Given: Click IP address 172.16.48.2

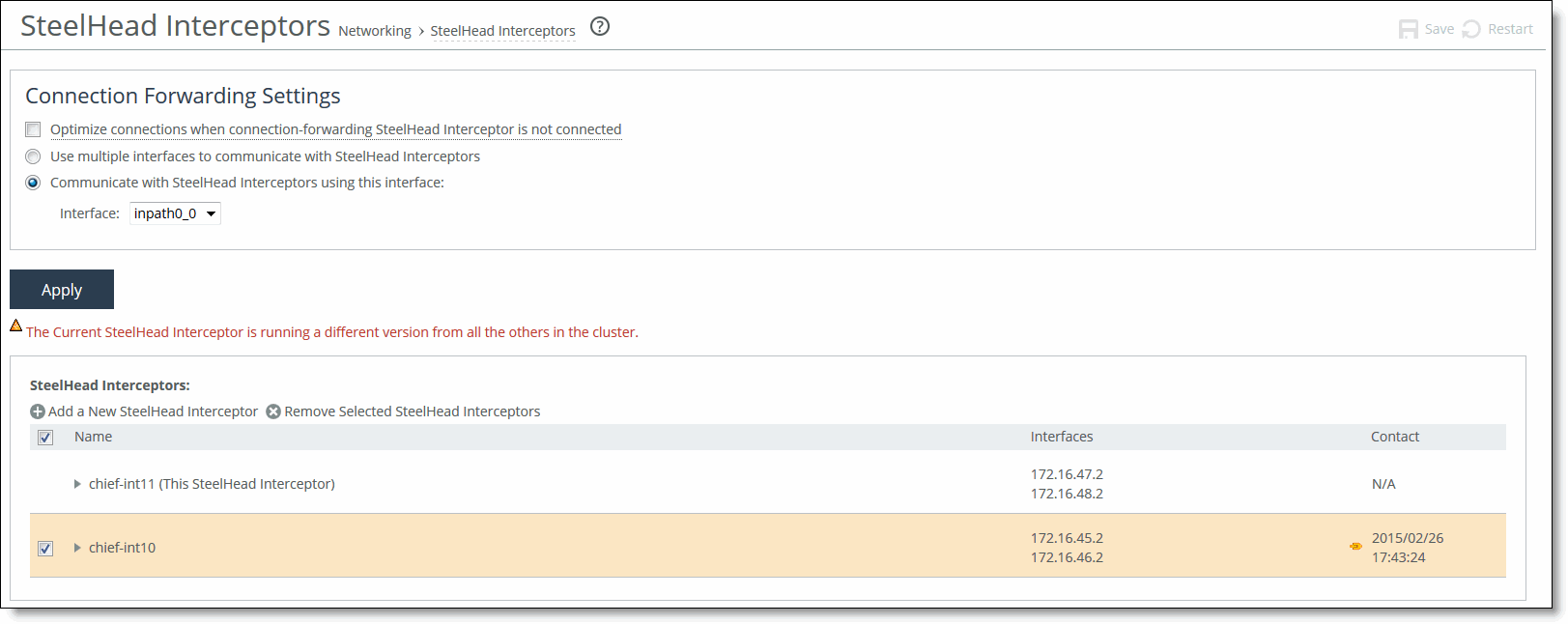Looking at the screenshot, I should tap(1067, 494).
